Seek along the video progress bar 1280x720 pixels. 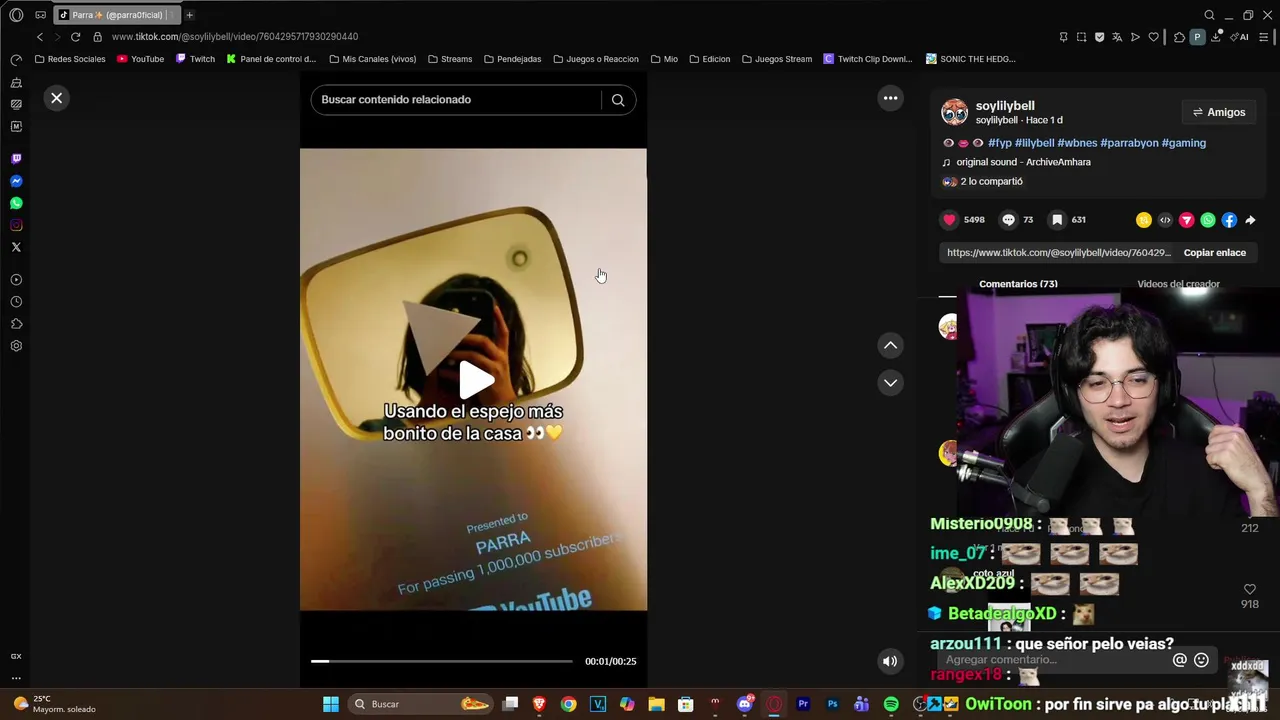(x=441, y=661)
